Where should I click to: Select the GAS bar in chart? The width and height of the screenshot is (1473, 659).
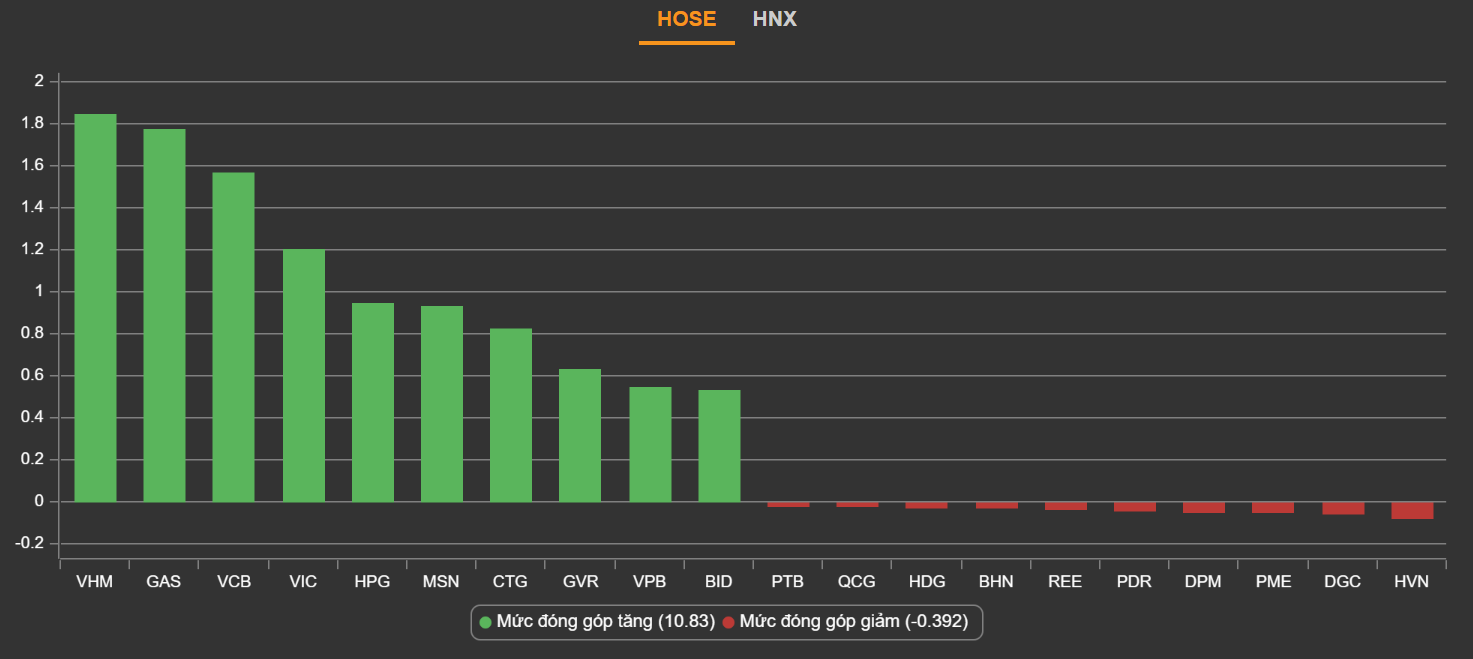(164, 315)
